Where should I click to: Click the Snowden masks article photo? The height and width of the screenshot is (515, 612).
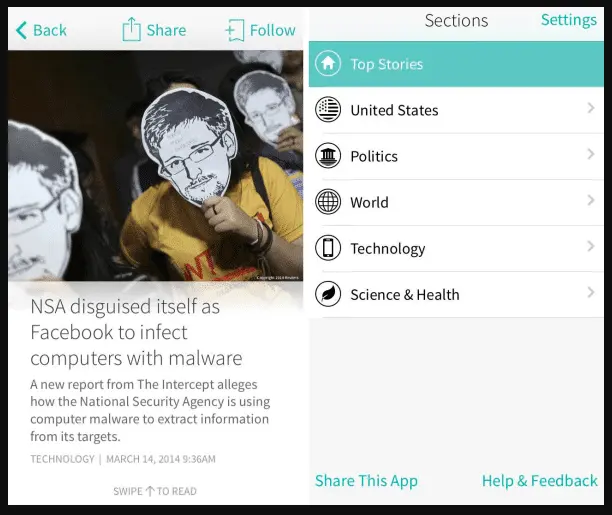tap(155, 166)
